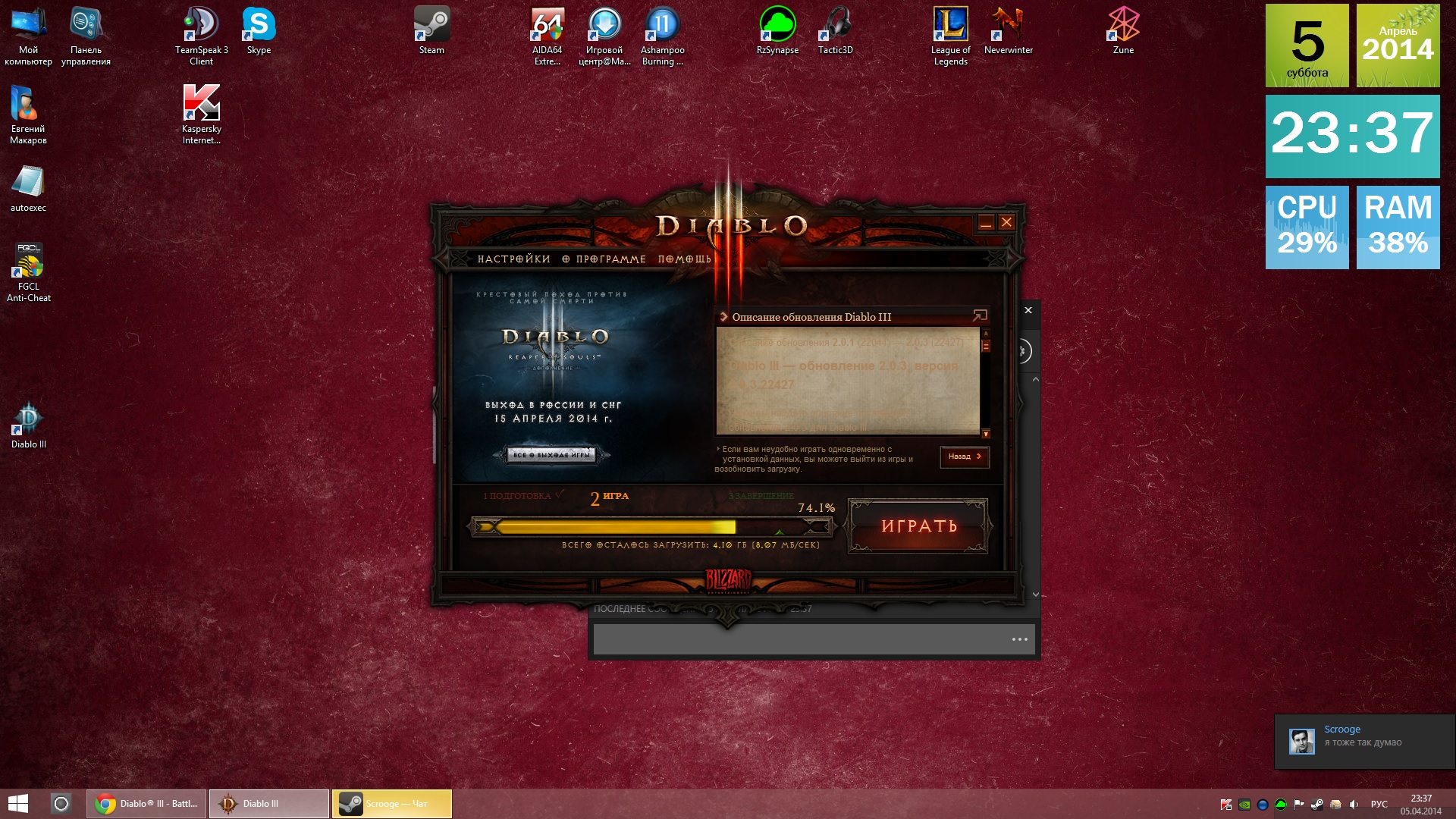This screenshot has width=1456, height=819.
Task: Switch to Scrooge Чат Steam taskbar item
Action: 392,804
